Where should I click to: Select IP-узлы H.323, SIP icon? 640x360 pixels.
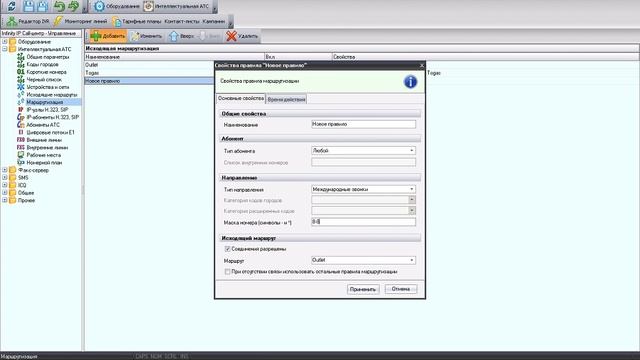coord(21,110)
